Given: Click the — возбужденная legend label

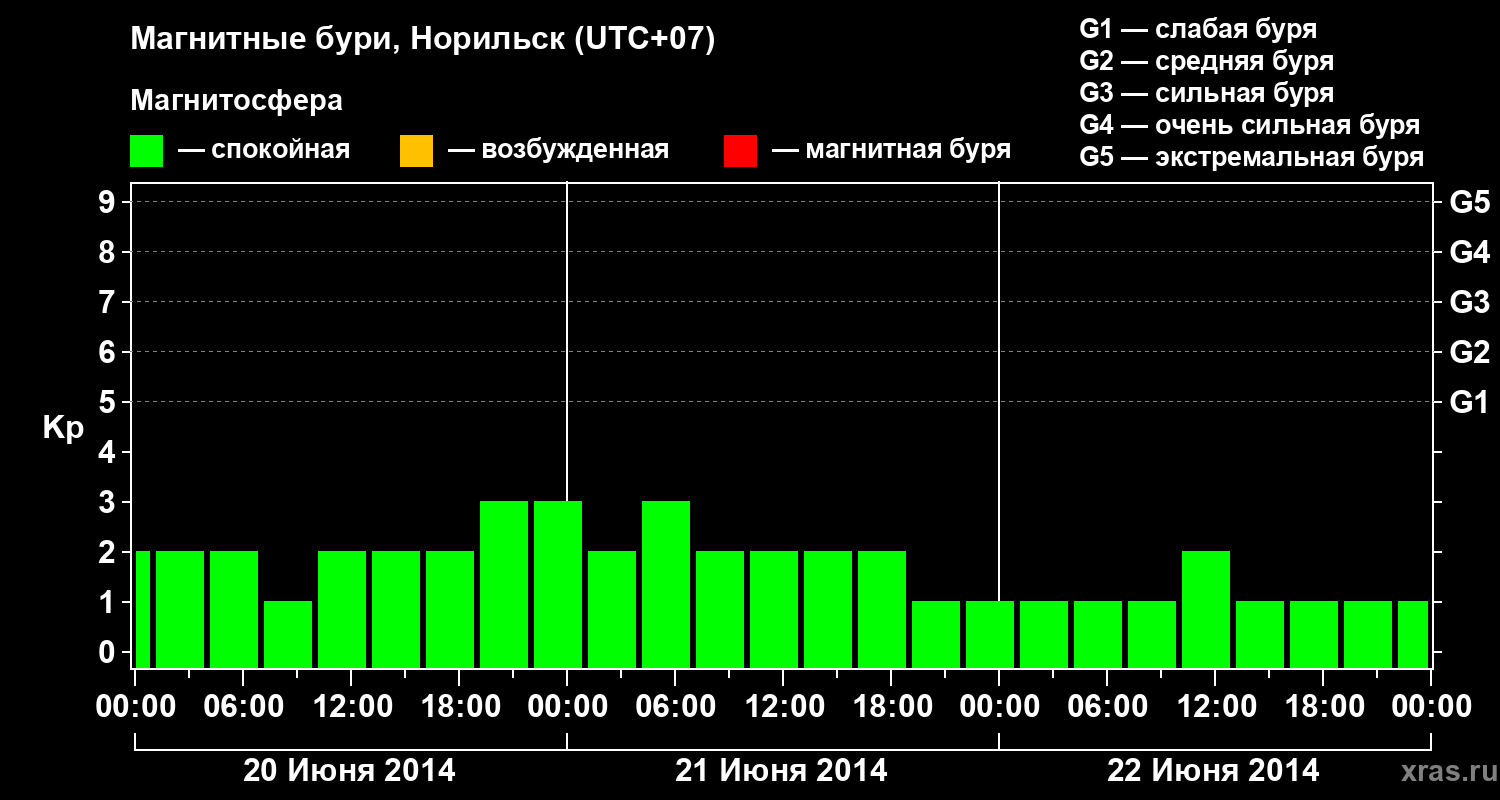Looking at the screenshot, I should tap(558, 150).
